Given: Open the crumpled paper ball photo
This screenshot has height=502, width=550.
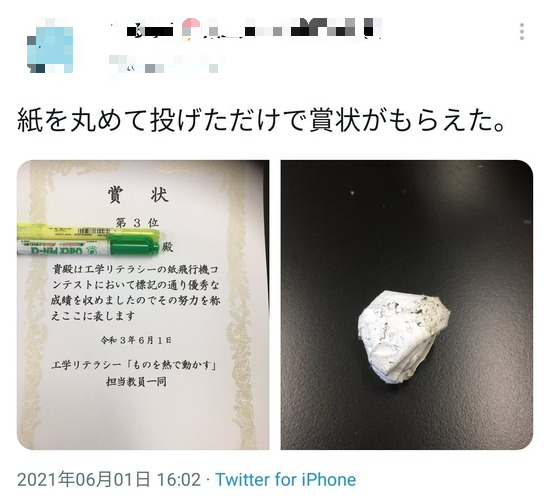Looking at the screenshot, I should [x=407, y=305].
